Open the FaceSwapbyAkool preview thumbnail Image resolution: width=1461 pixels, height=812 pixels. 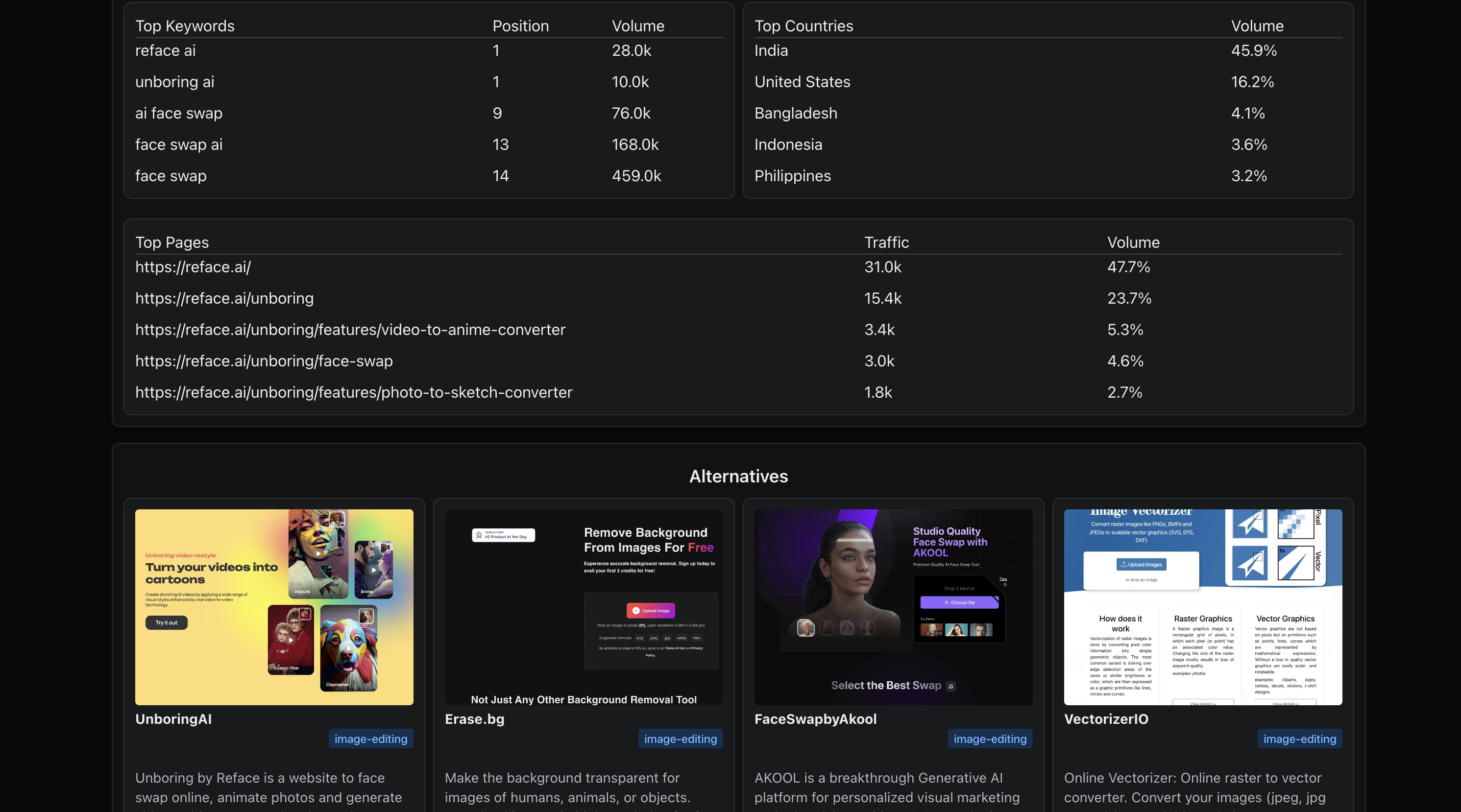(893, 607)
